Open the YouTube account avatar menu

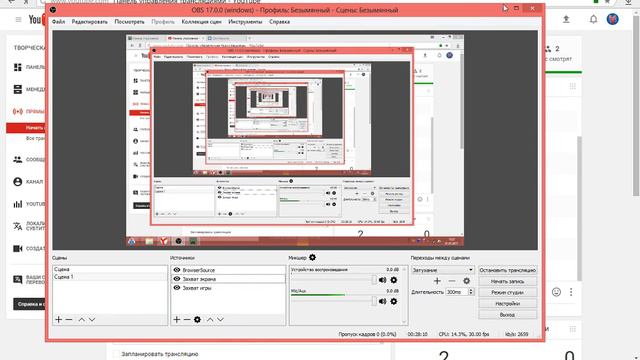point(612,19)
